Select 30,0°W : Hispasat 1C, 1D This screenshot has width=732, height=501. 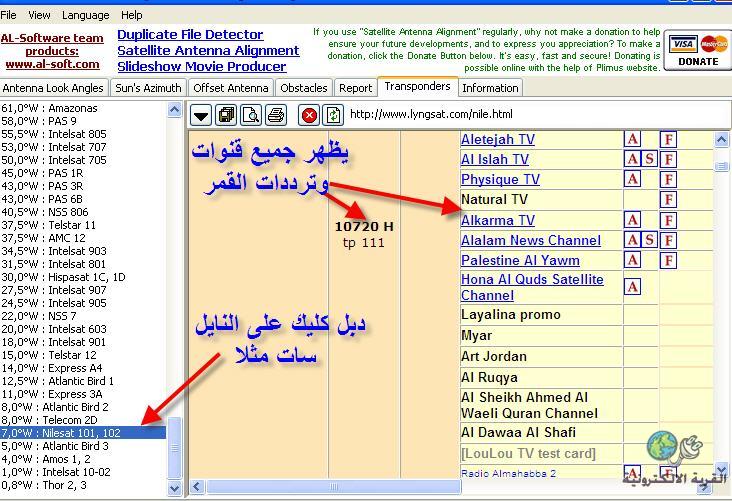63,277
